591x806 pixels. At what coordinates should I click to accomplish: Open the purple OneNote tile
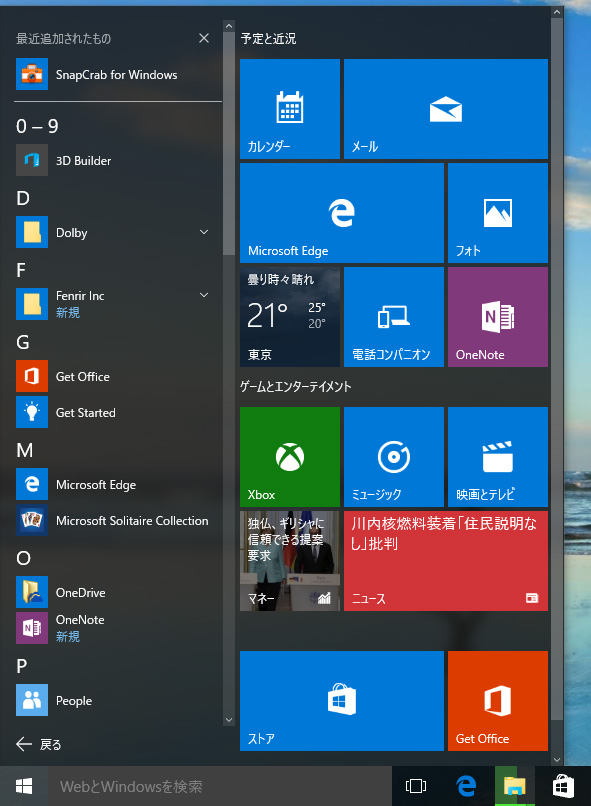[497, 317]
